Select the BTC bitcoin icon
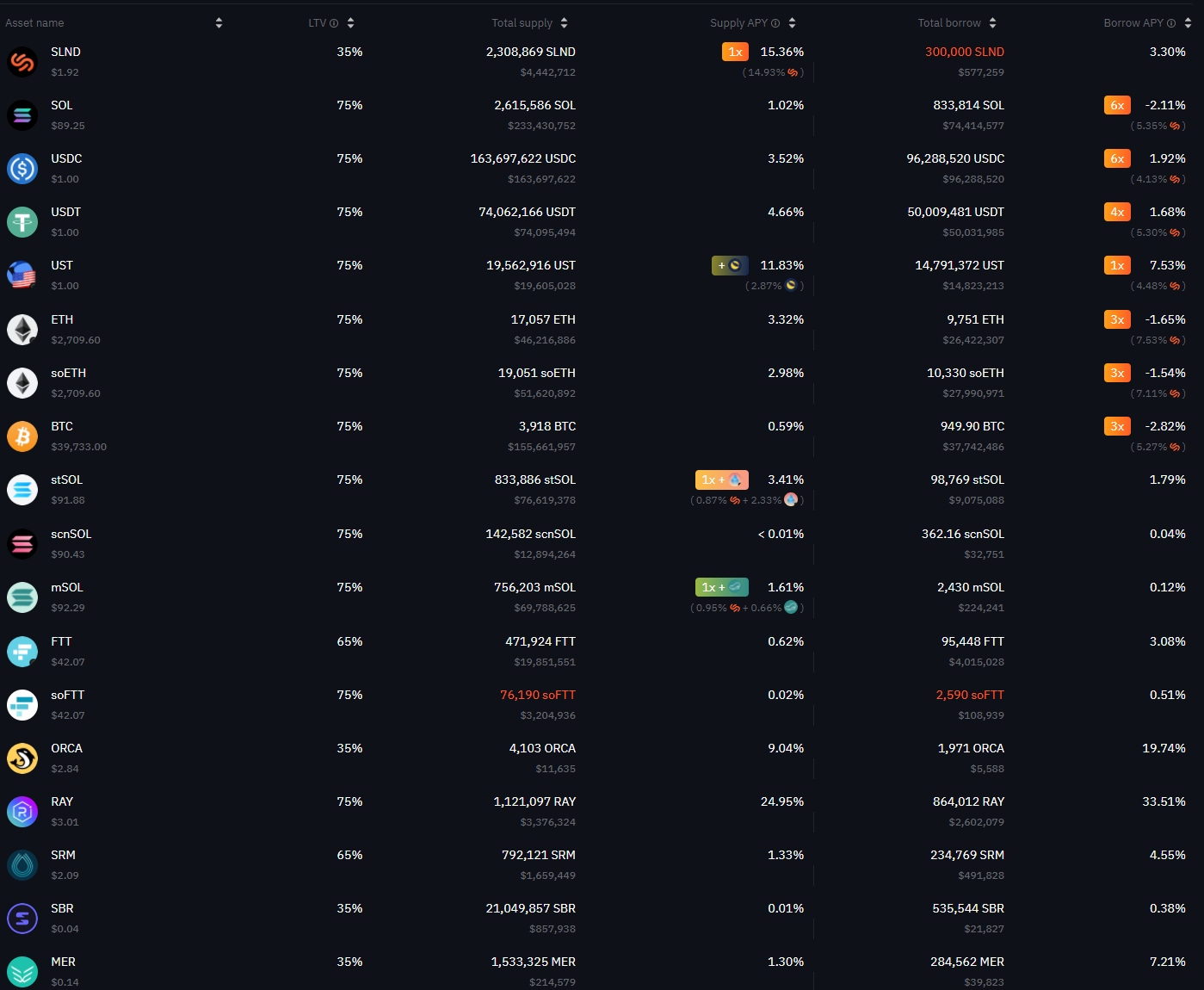 [x=22, y=436]
